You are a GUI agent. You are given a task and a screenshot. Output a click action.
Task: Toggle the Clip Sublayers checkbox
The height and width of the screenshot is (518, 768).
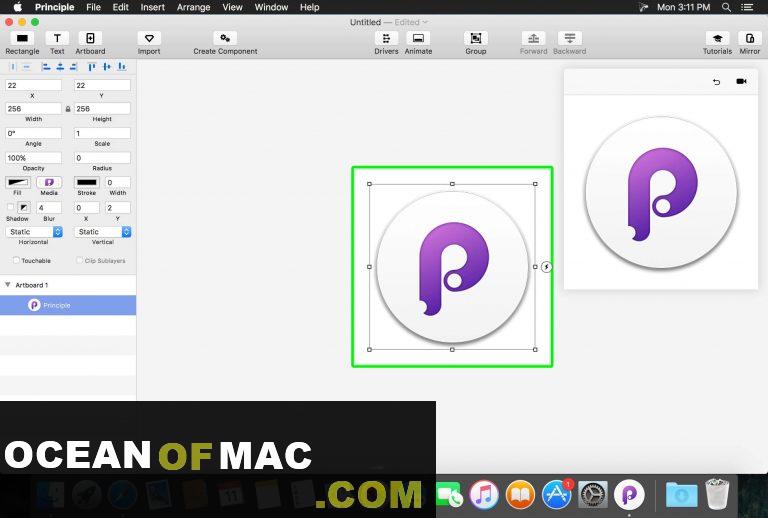coord(79,260)
